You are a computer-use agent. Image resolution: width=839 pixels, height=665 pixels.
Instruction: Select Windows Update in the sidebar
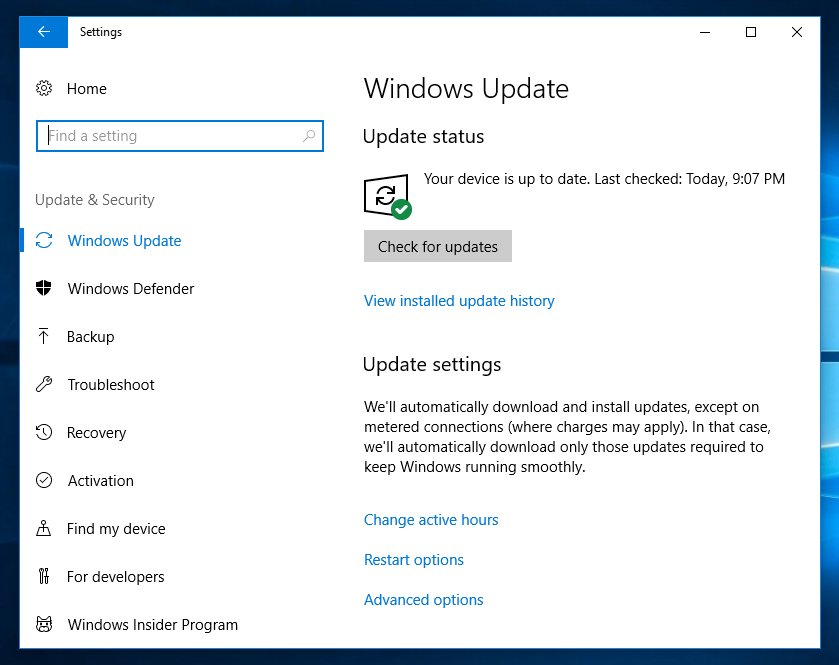click(124, 241)
